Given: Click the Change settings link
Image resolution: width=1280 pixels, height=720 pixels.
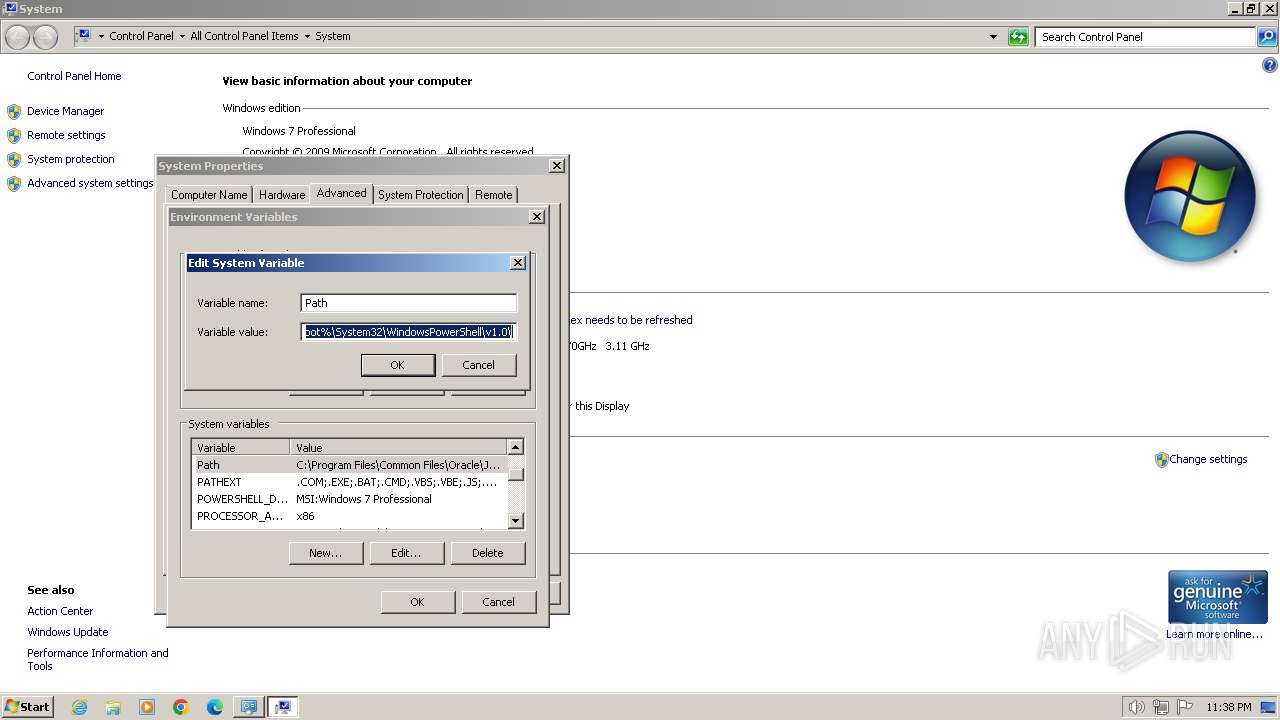Looking at the screenshot, I should pos(1208,460).
